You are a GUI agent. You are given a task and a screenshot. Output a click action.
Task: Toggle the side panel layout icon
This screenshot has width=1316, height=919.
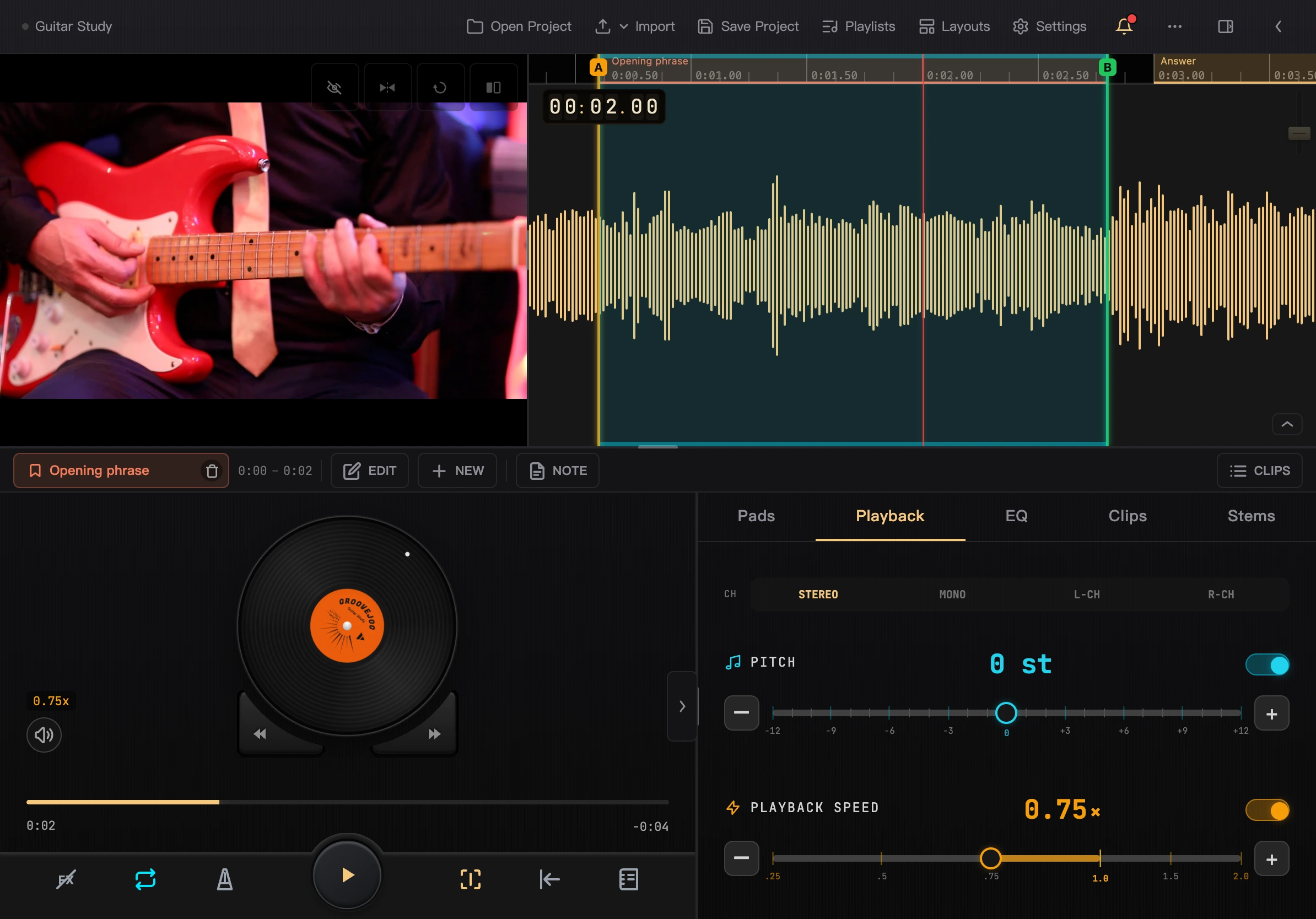coord(1226,26)
